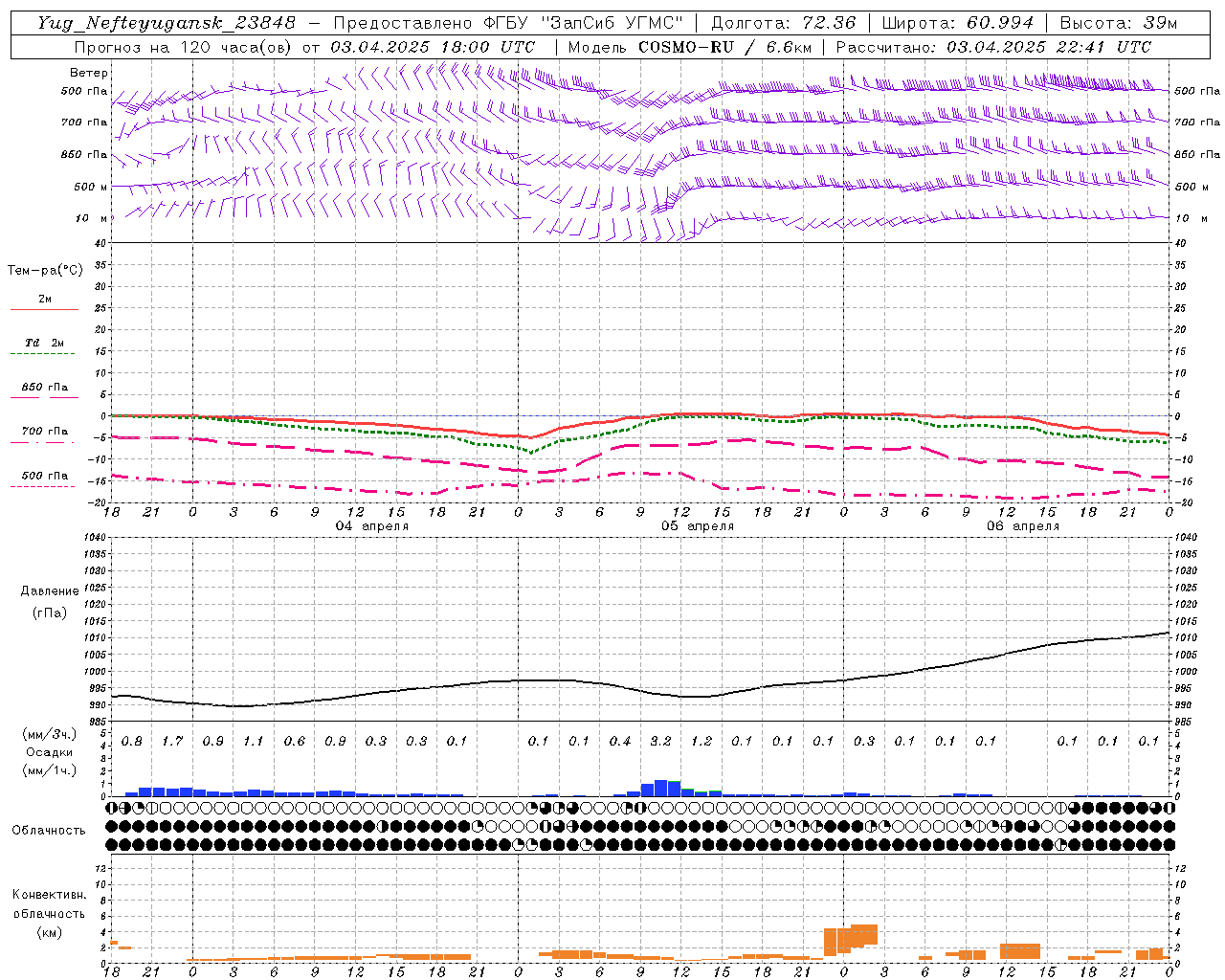The image size is (1225, 980).
Task: Click the 'Облачность' cloud cover label
Action: (49, 830)
